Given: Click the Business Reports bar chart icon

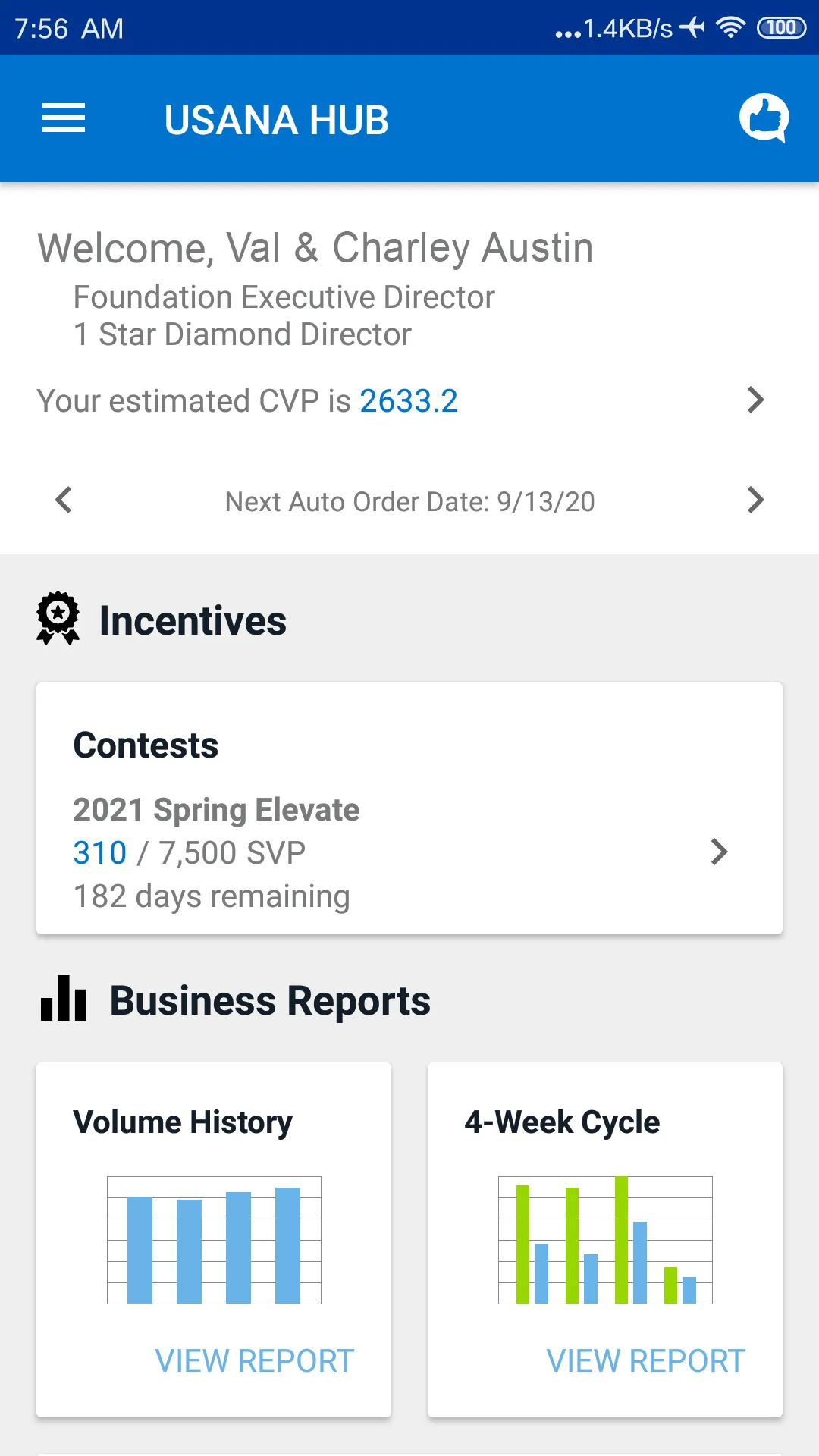Looking at the screenshot, I should tap(64, 999).
